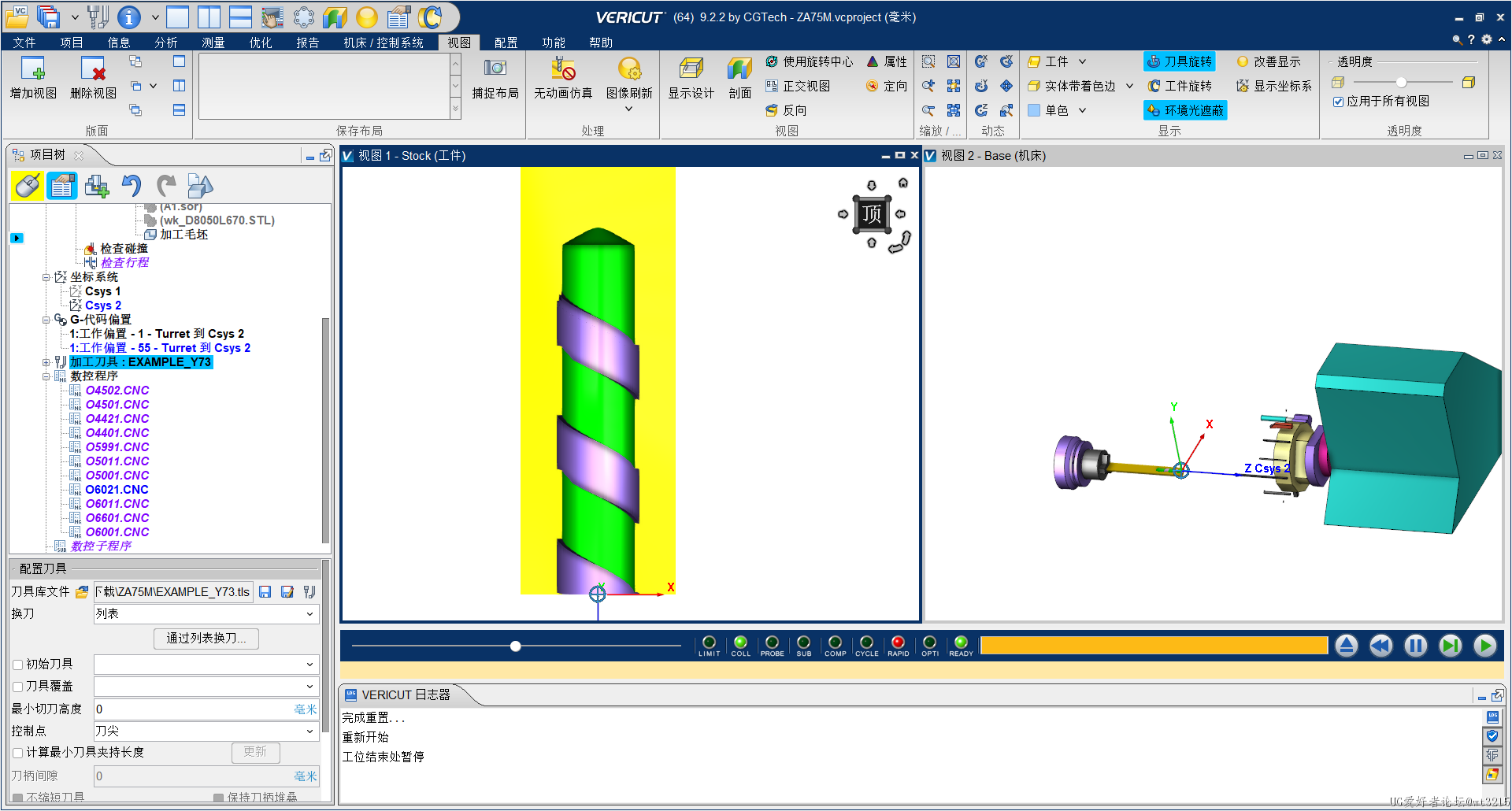Screen dimensions: 1512x811
Task: Click the 定向 orientation tool
Action: pos(887,86)
